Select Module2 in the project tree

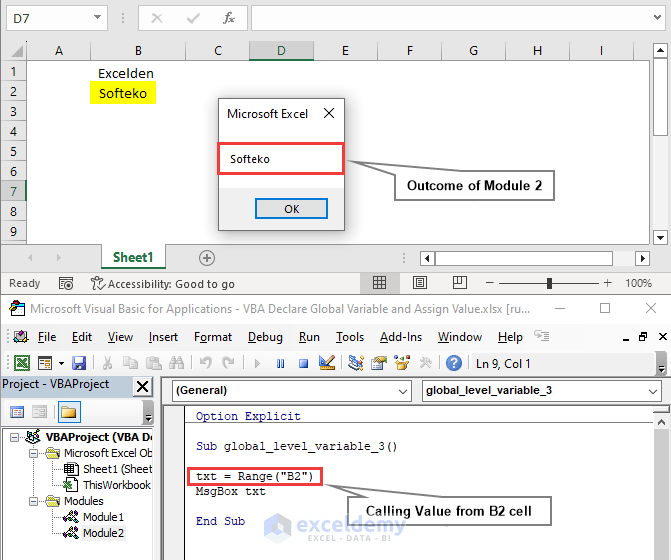103,533
